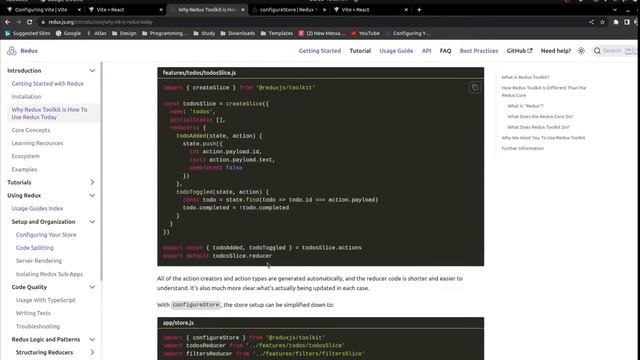Screen dimensions: 640x360
Task: Open 'Server Rendering' sidebar link
Action: [39, 261]
